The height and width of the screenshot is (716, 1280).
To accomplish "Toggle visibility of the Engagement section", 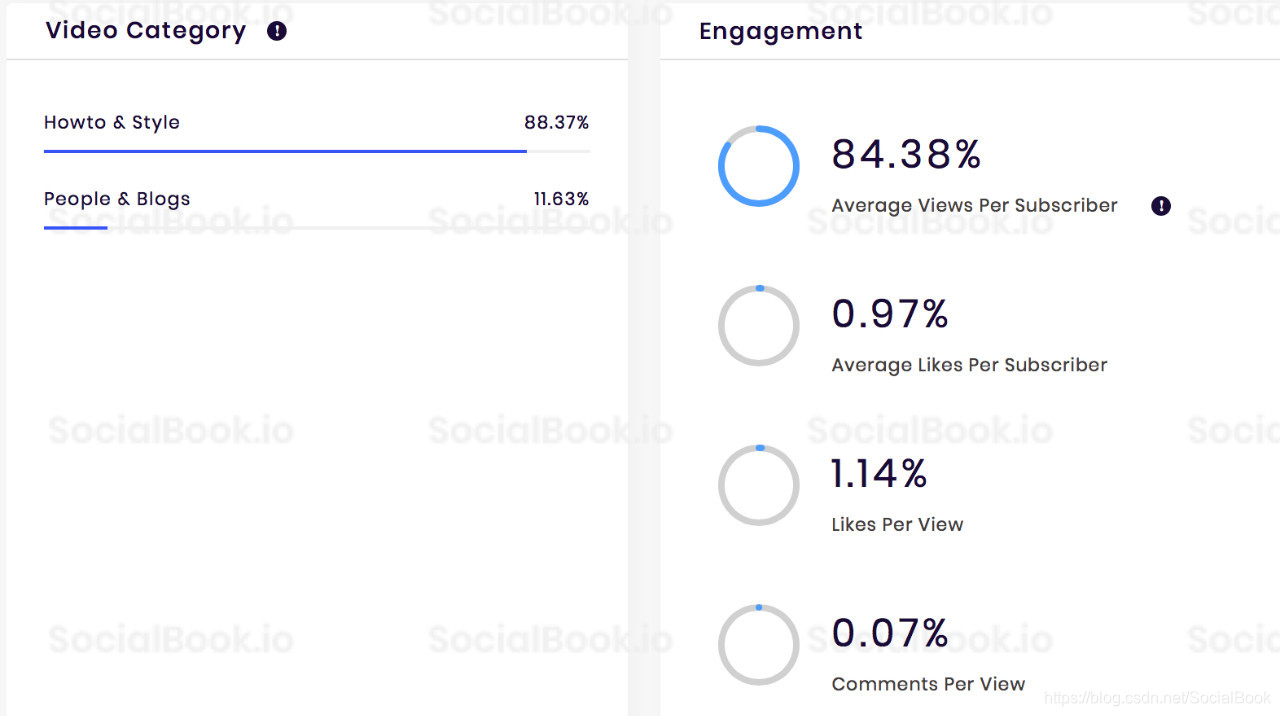I will tap(781, 31).
